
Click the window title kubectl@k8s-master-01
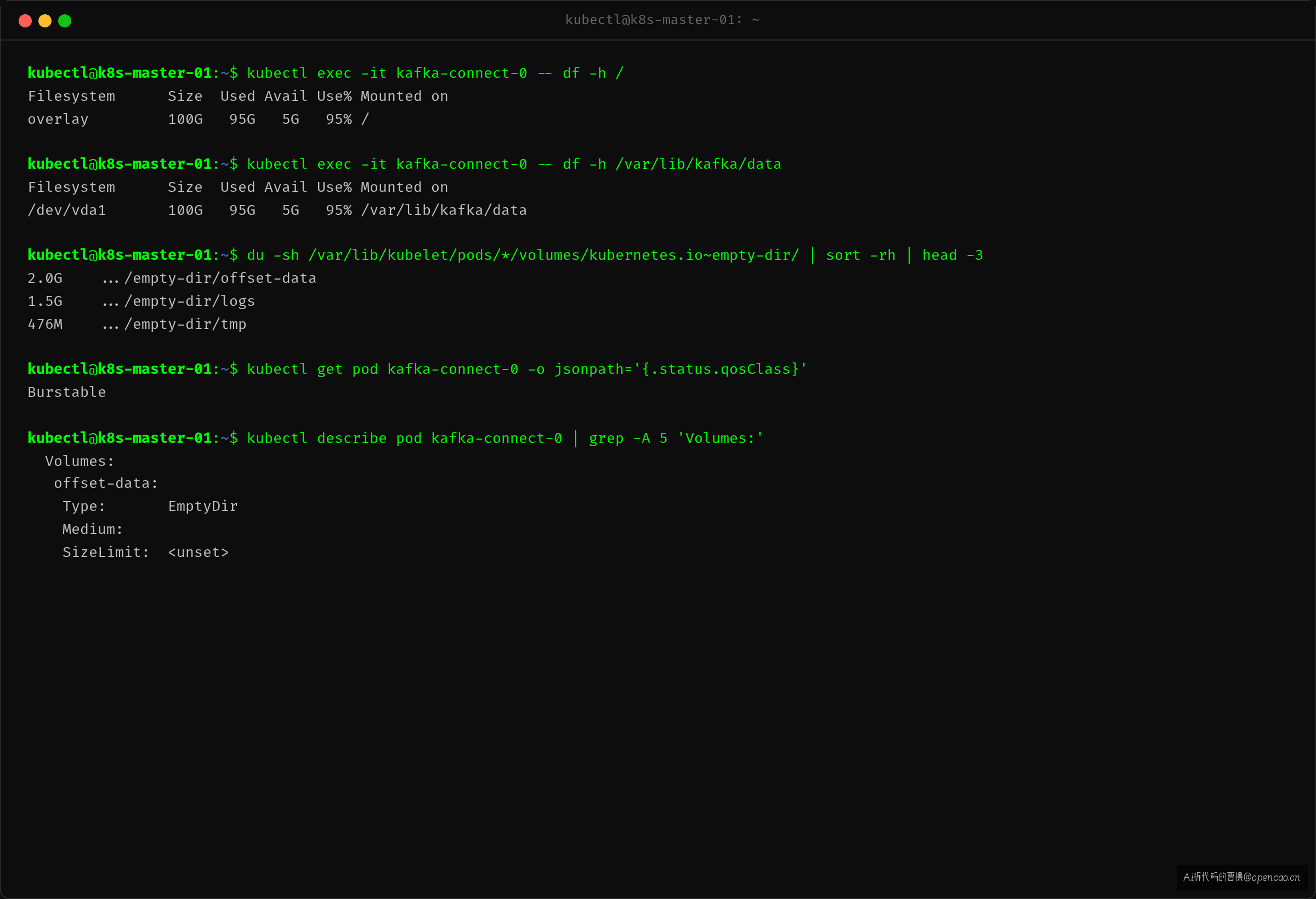[662, 20]
